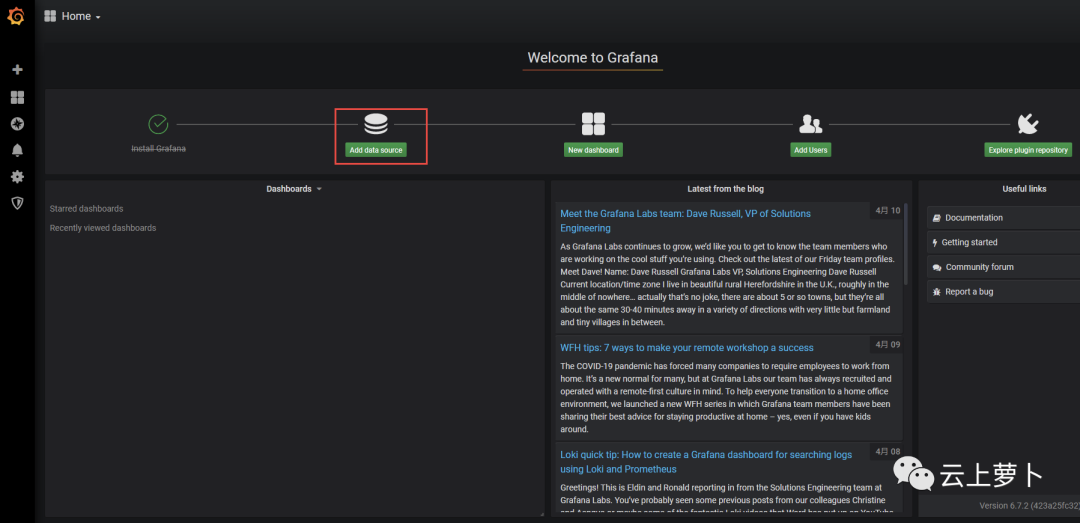This screenshot has height=523, width=1080.
Task: Open the WFH tips blog post
Action: tap(687, 348)
